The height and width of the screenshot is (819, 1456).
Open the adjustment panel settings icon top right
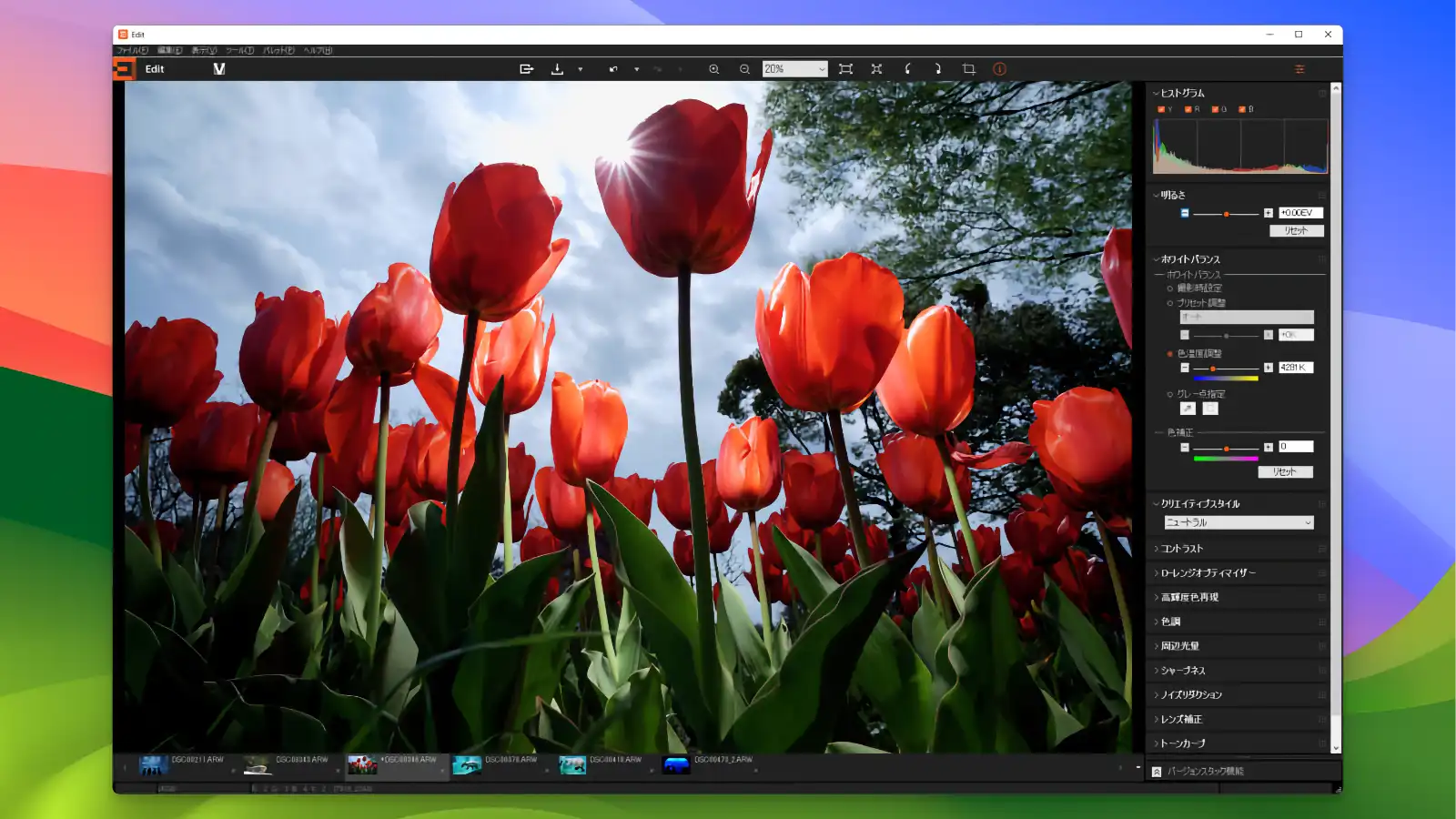coord(1299,68)
